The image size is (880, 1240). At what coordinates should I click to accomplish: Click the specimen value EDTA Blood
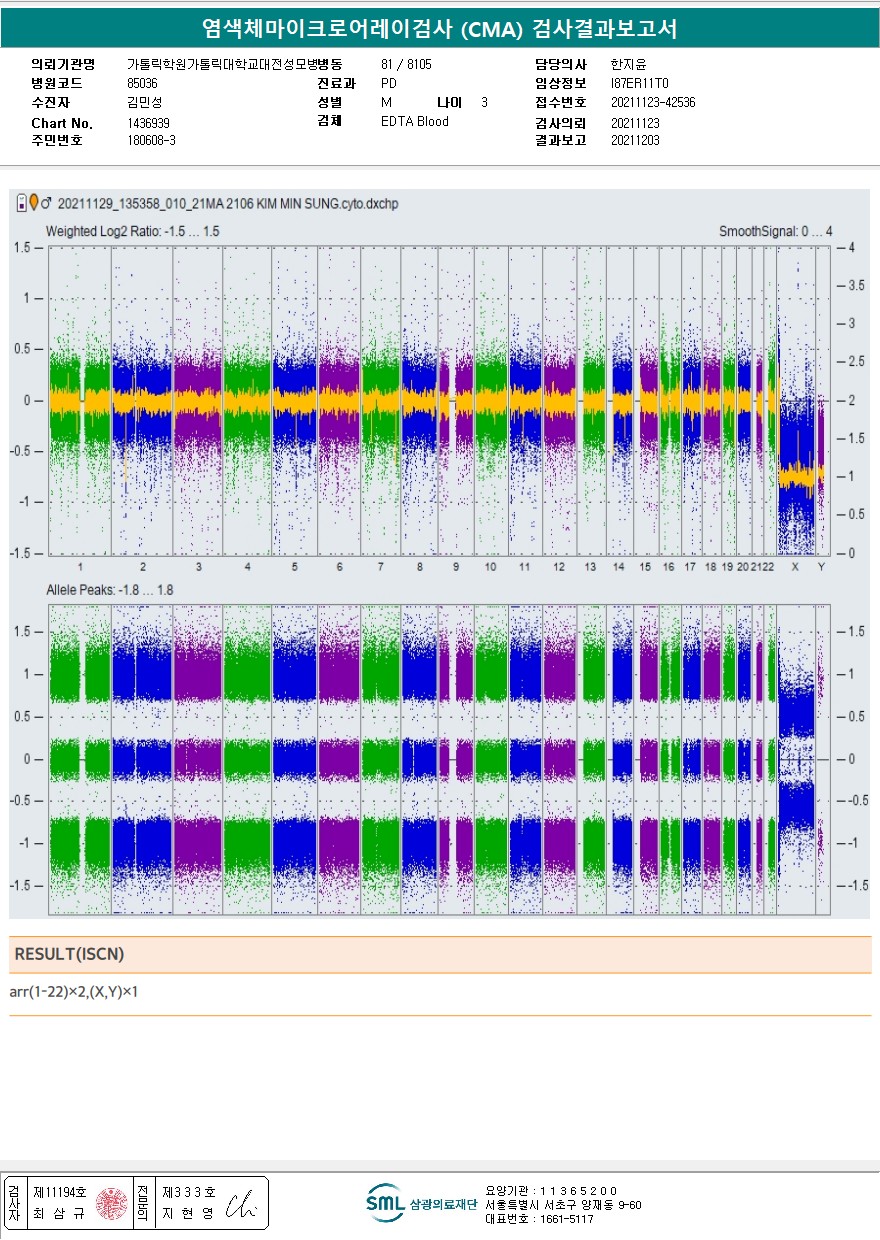(415, 122)
